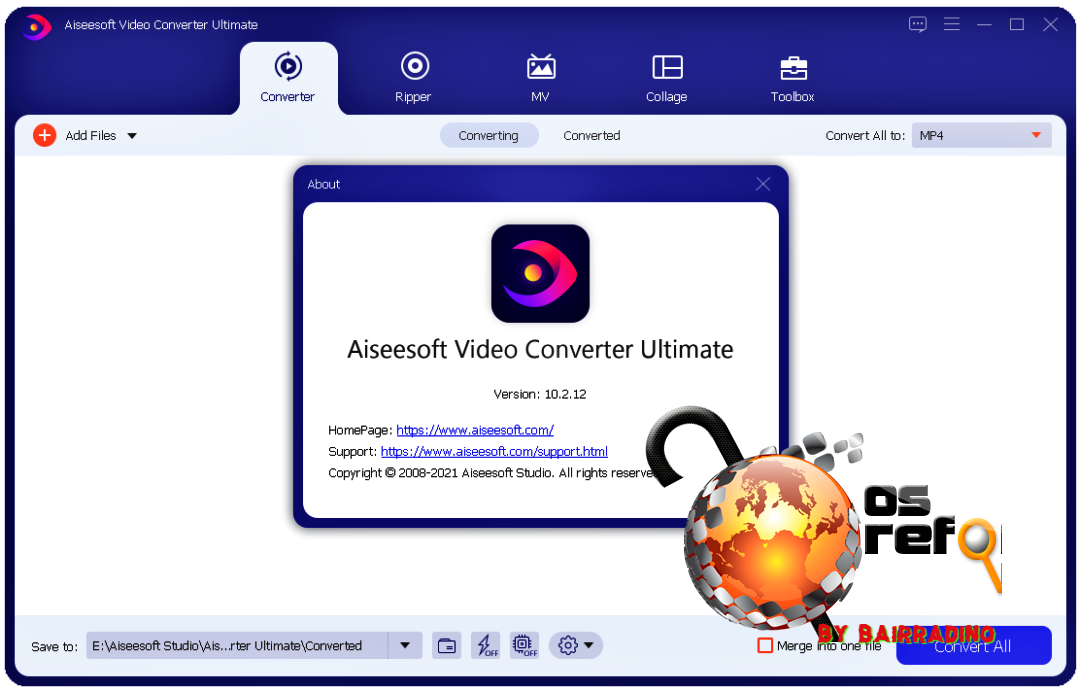Expand the Add Files dropdown arrow
This screenshot has height=692, width=1080.
click(x=132, y=136)
